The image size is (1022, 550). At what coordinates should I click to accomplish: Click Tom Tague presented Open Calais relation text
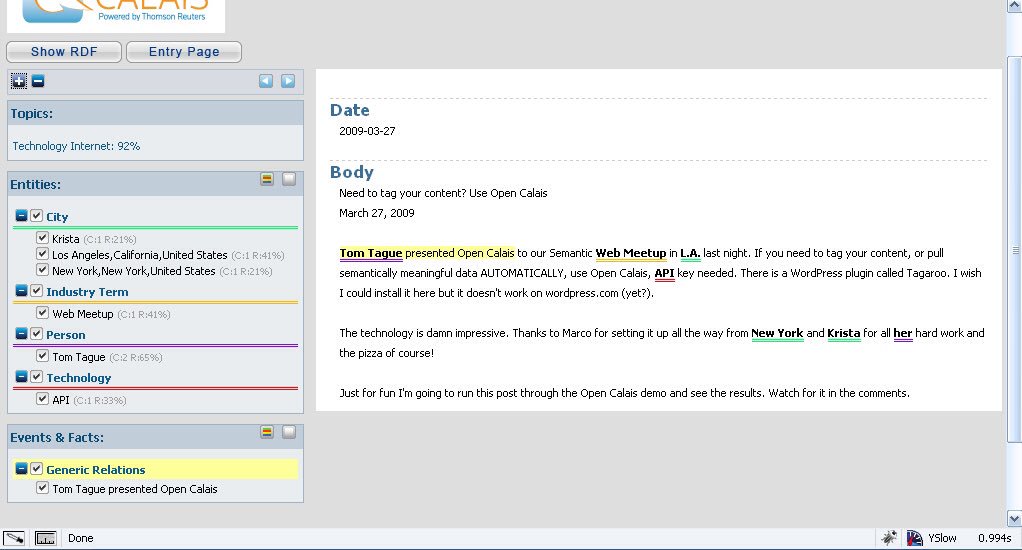[x=135, y=489]
